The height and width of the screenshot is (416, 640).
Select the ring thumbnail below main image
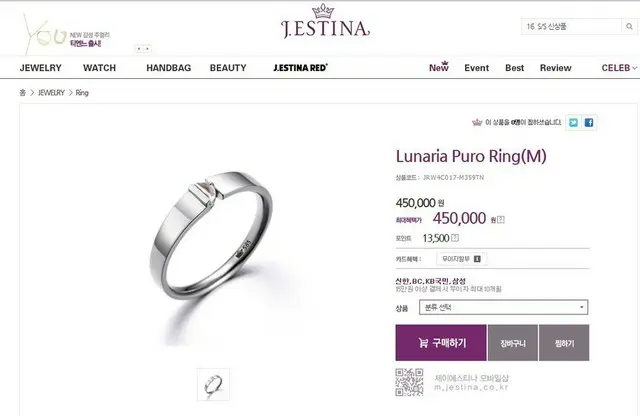213,385
